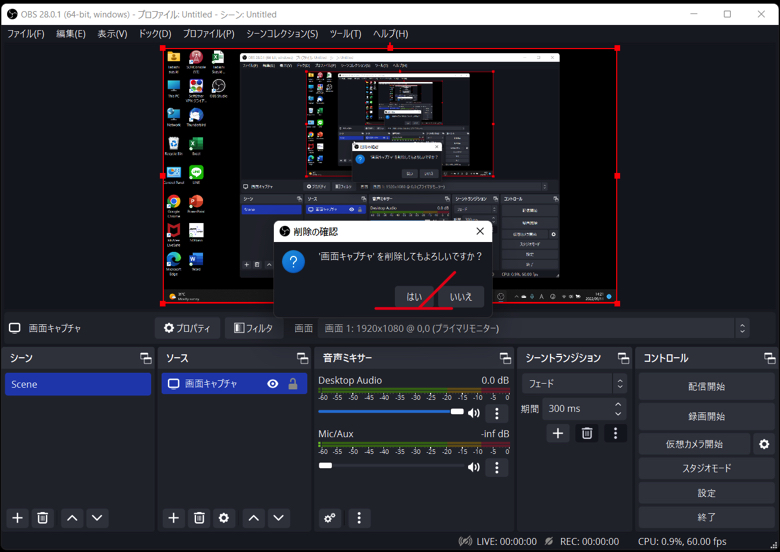
Task: Add a transition with plus icon
Action: (x=558, y=433)
